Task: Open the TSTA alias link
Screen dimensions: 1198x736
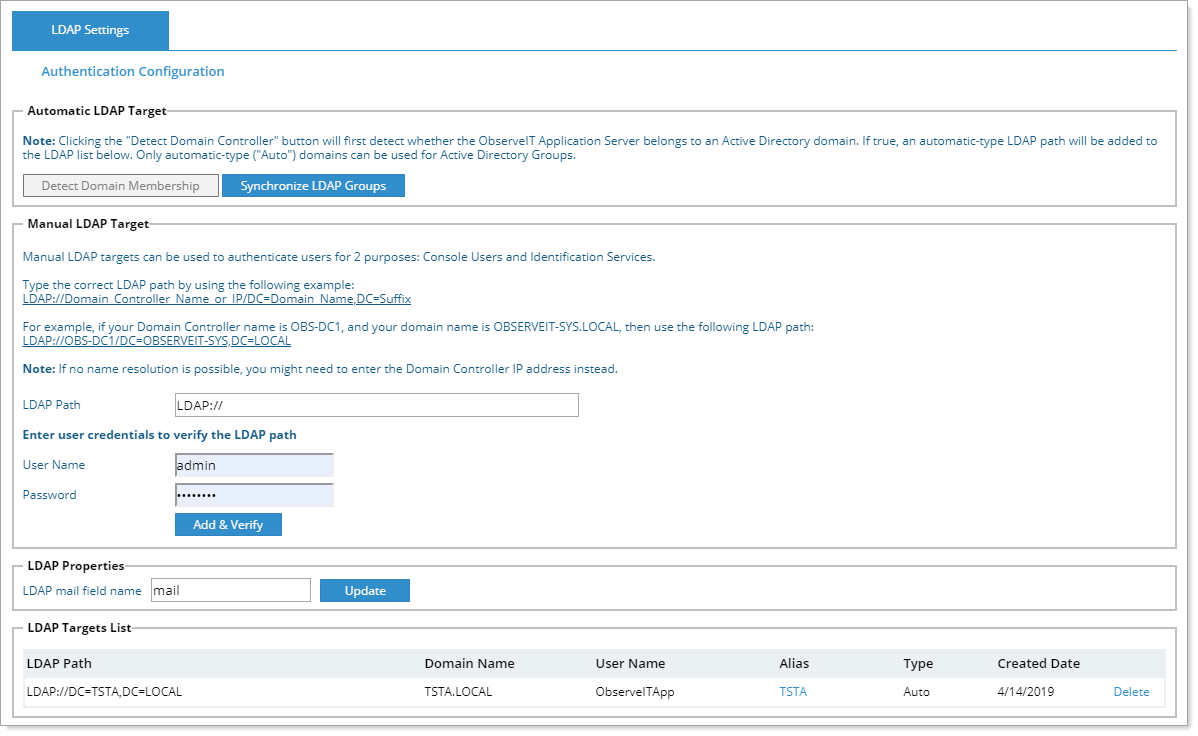Action: [793, 692]
